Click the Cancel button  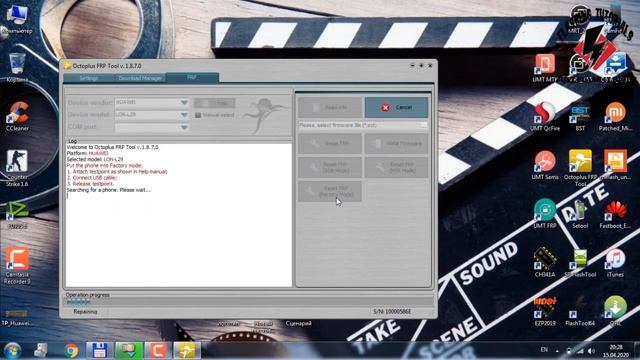point(396,107)
